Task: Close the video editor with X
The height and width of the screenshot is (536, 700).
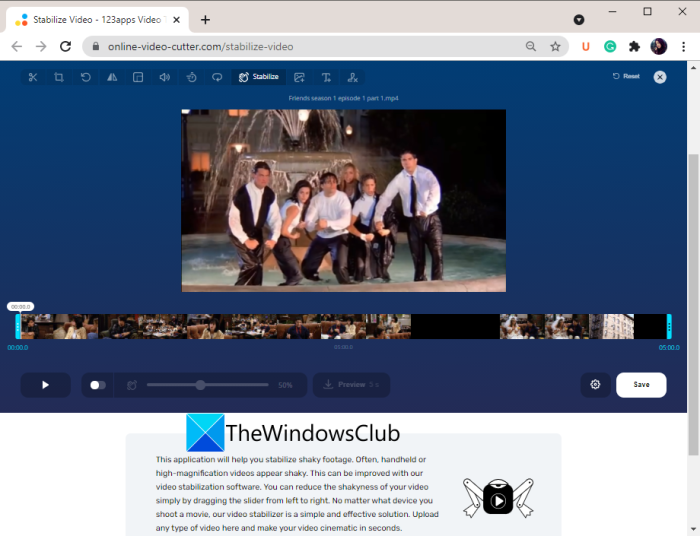Action: pyautogui.click(x=660, y=77)
